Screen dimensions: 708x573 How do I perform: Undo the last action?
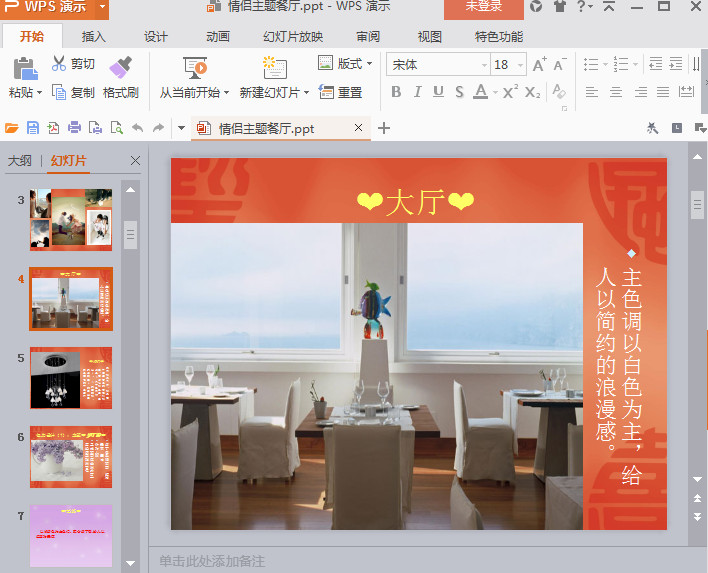[x=137, y=128]
